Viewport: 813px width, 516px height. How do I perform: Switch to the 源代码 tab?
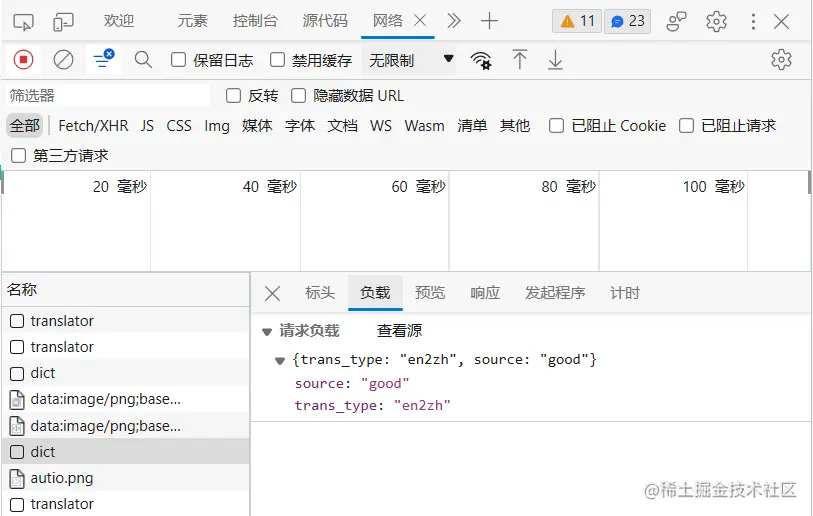(325, 21)
